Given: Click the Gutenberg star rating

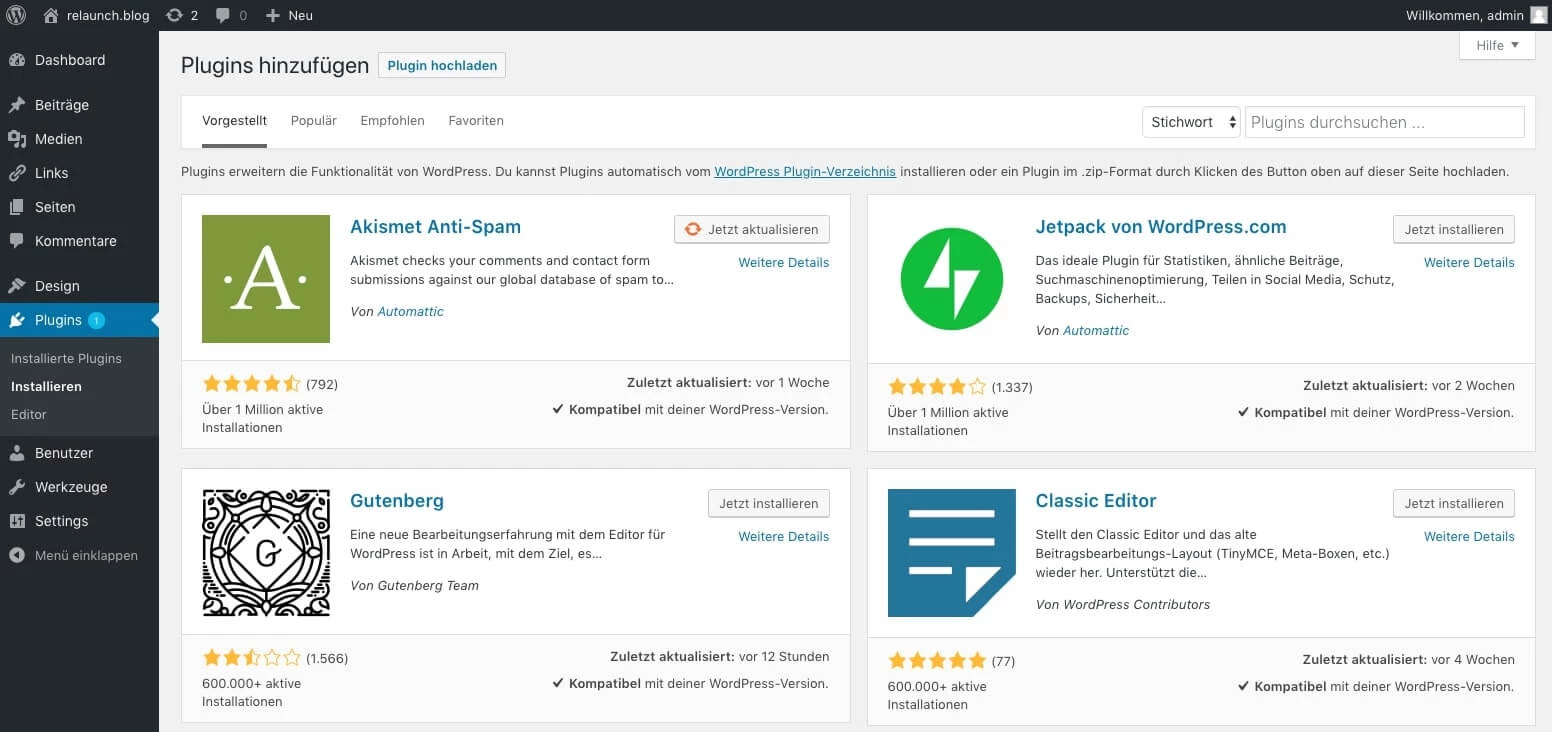Looking at the screenshot, I should [251, 658].
